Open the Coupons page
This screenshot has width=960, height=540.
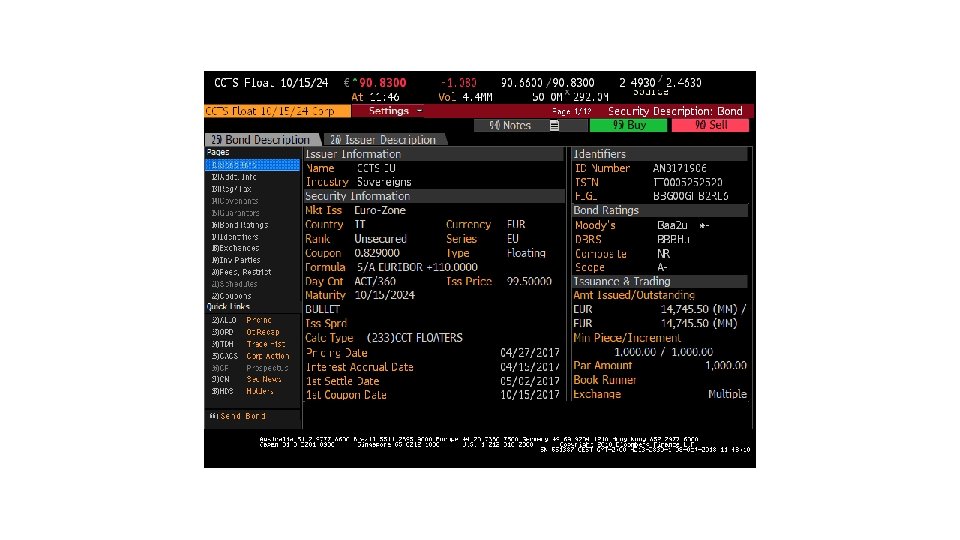231,296
